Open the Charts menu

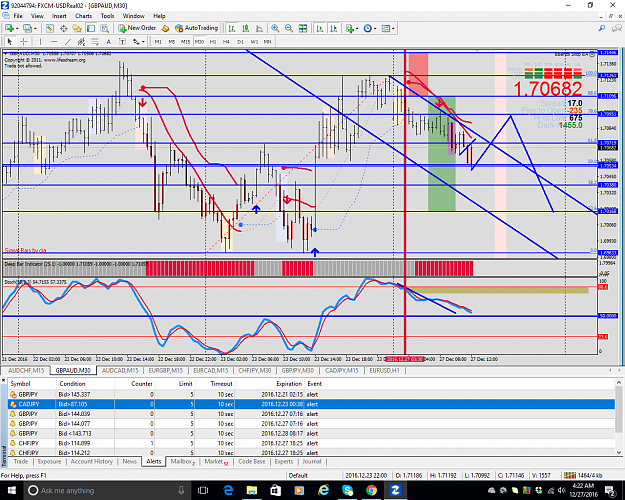click(x=83, y=16)
